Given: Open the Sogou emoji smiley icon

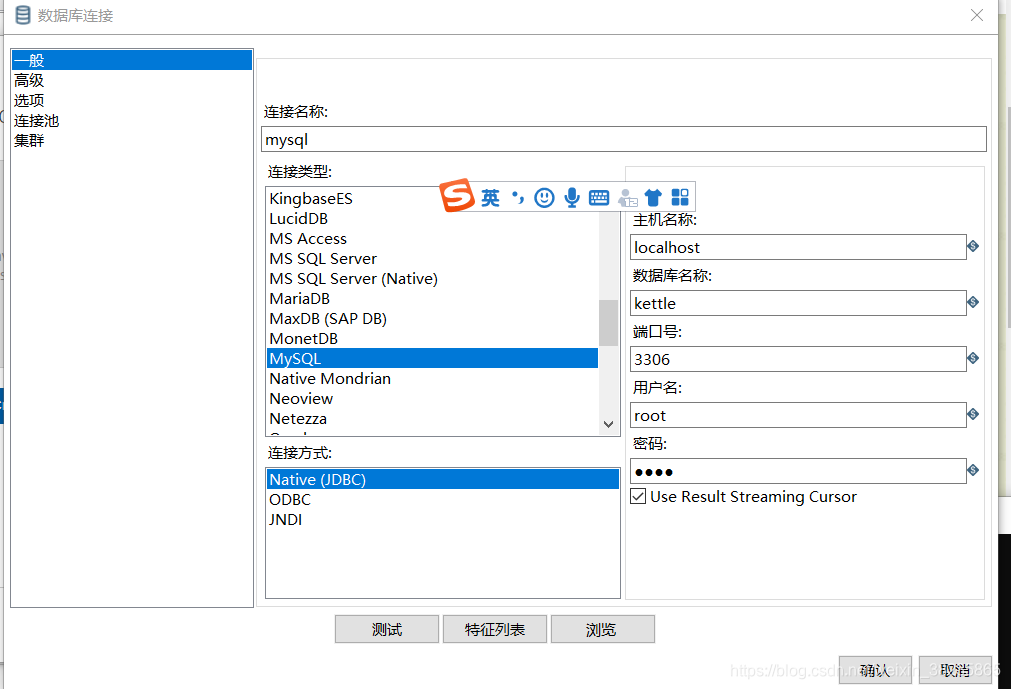Looking at the screenshot, I should click(544, 198).
